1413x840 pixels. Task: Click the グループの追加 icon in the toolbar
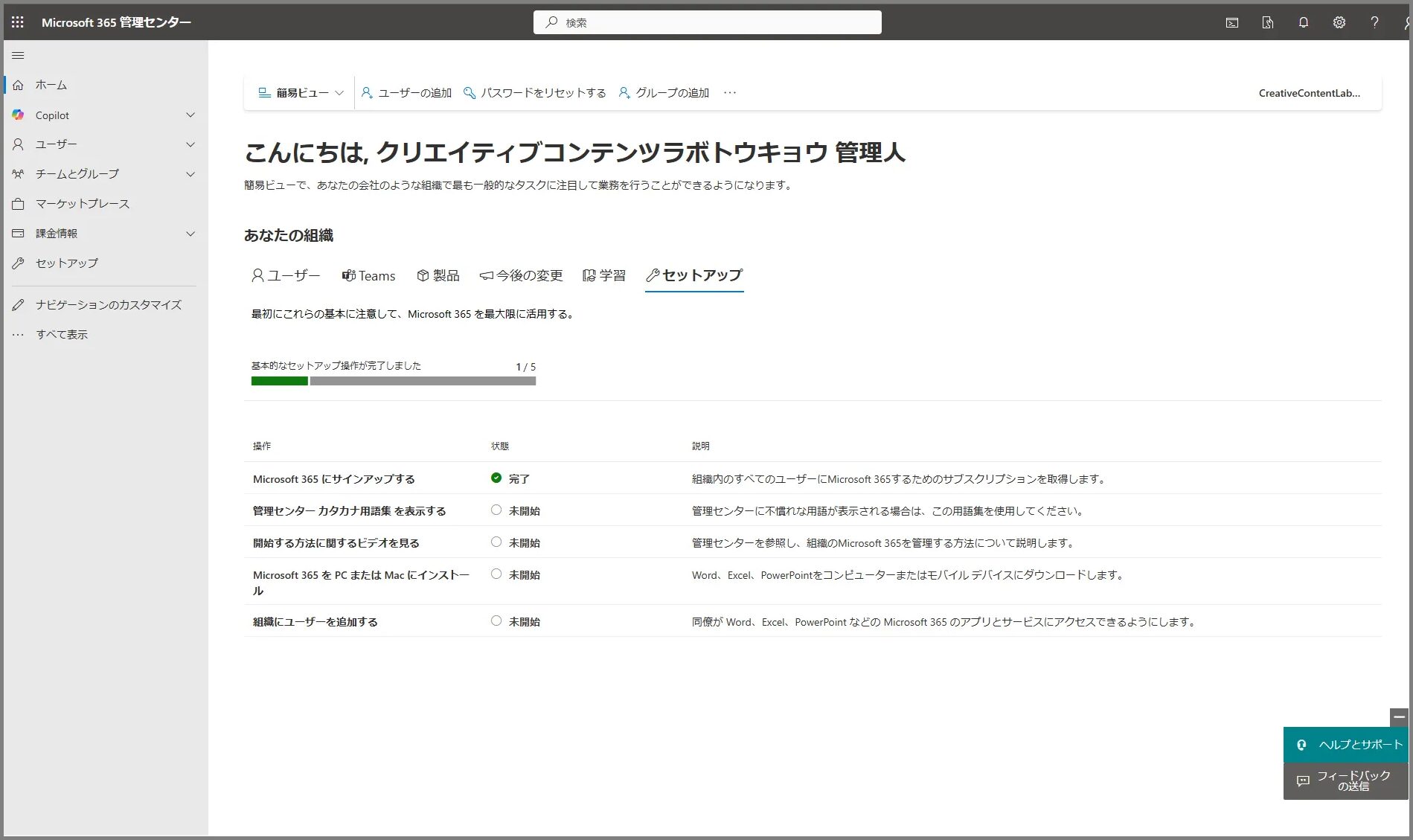(x=624, y=93)
